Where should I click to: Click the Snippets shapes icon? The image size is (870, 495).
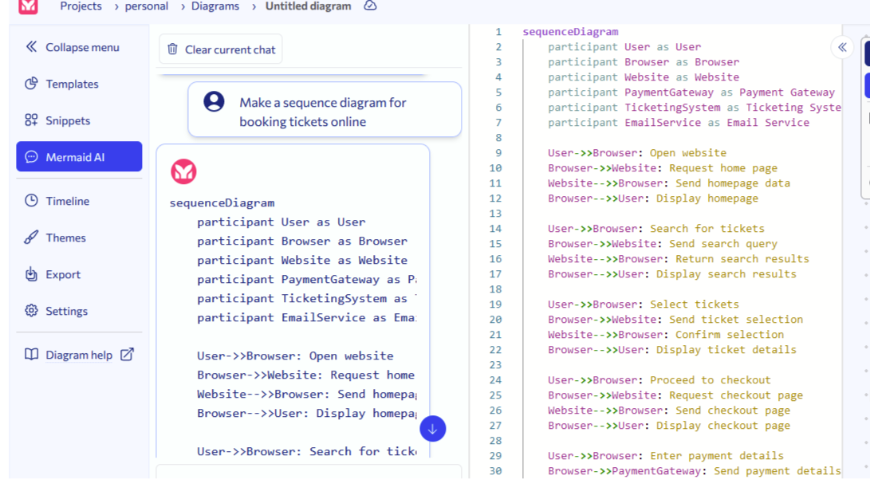(x=31, y=120)
